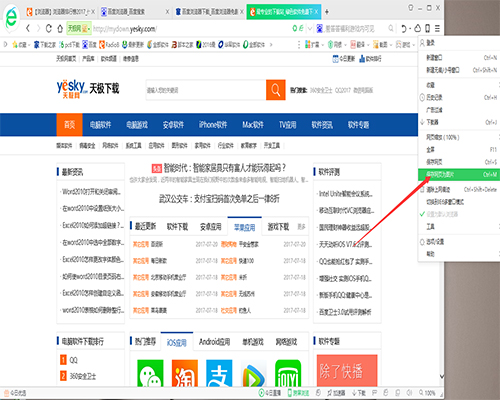This screenshot has height=400, width=500.
Task: Click the toolbar search magnifier icon
Action: 391,29
